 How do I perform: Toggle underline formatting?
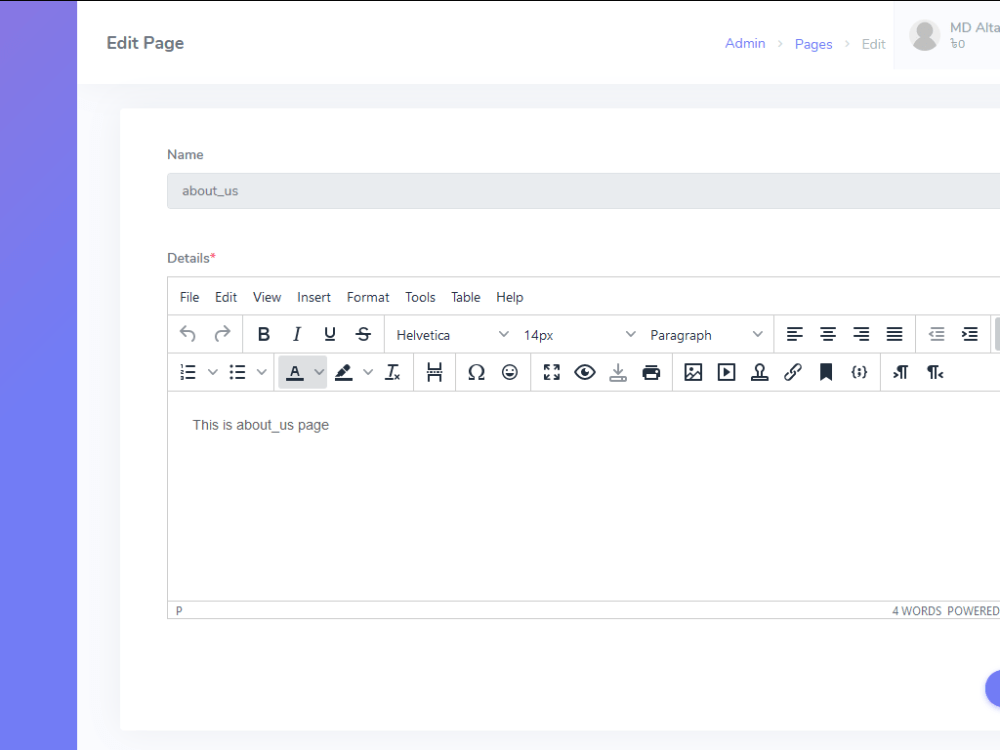pyautogui.click(x=330, y=334)
